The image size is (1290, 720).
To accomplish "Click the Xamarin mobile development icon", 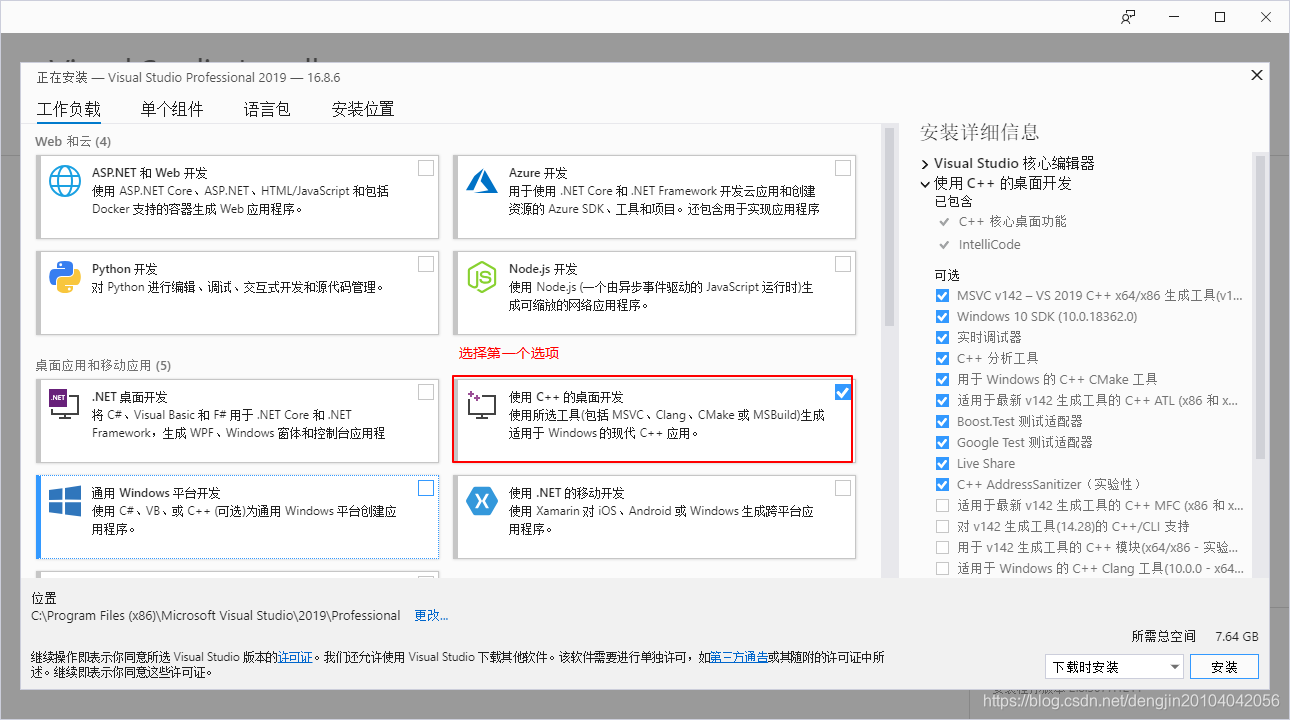I will (x=482, y=501).
